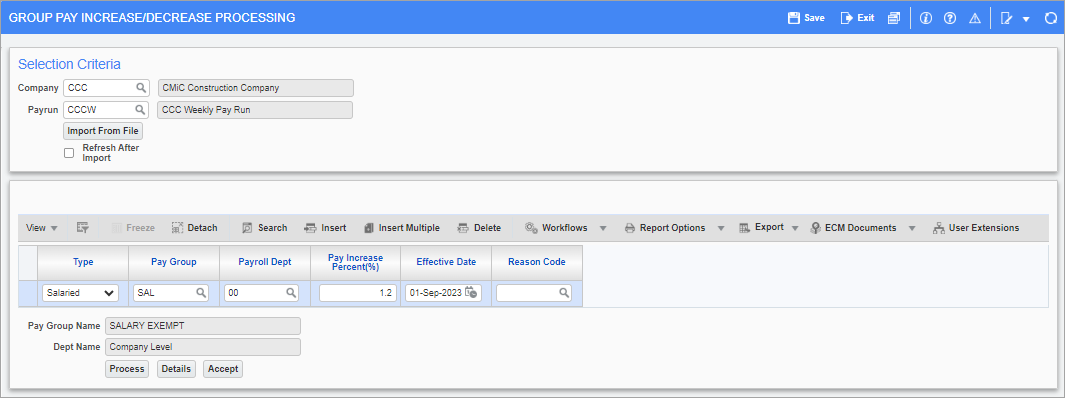The image size is (1065, 398).
Task: Click Insert Multiple
Action: [401, 228]
